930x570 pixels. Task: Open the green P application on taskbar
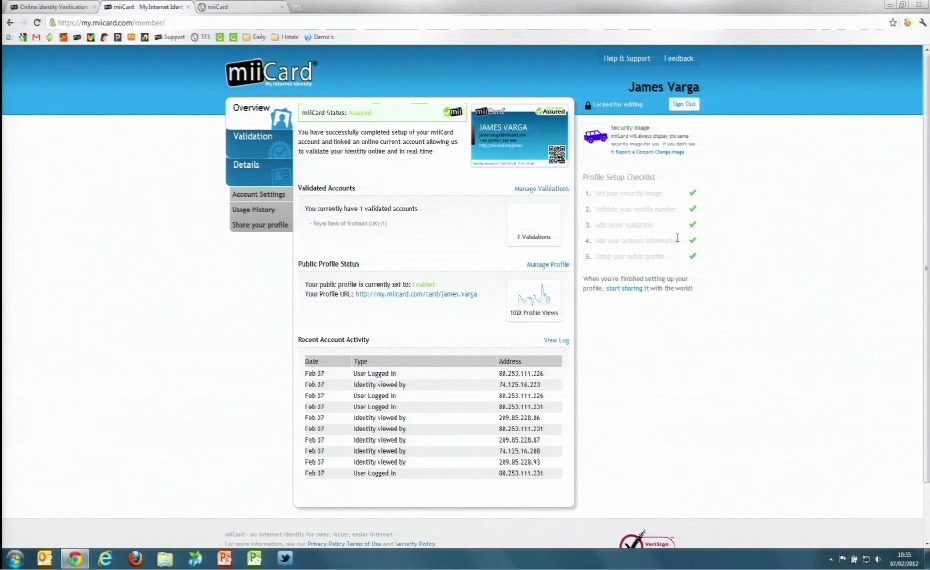[254, 559]
